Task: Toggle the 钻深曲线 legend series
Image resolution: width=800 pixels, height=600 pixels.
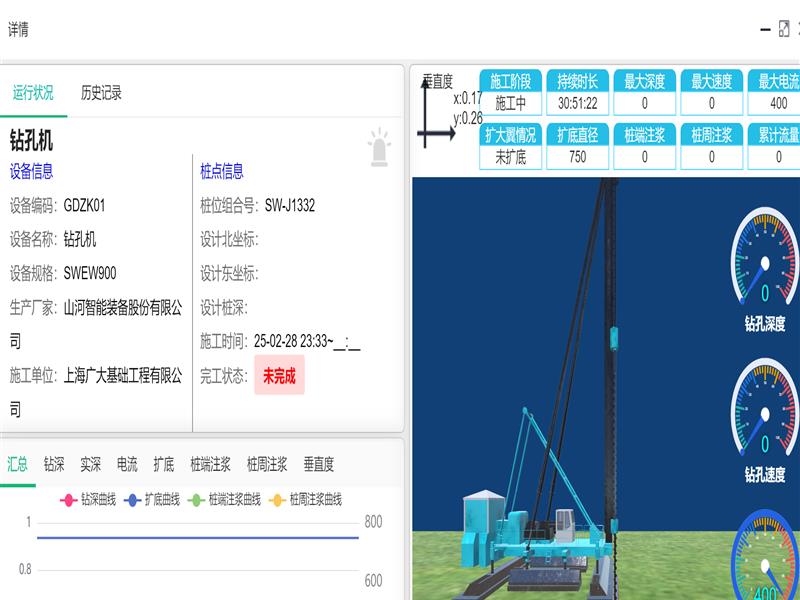Action: pos(88,499)
